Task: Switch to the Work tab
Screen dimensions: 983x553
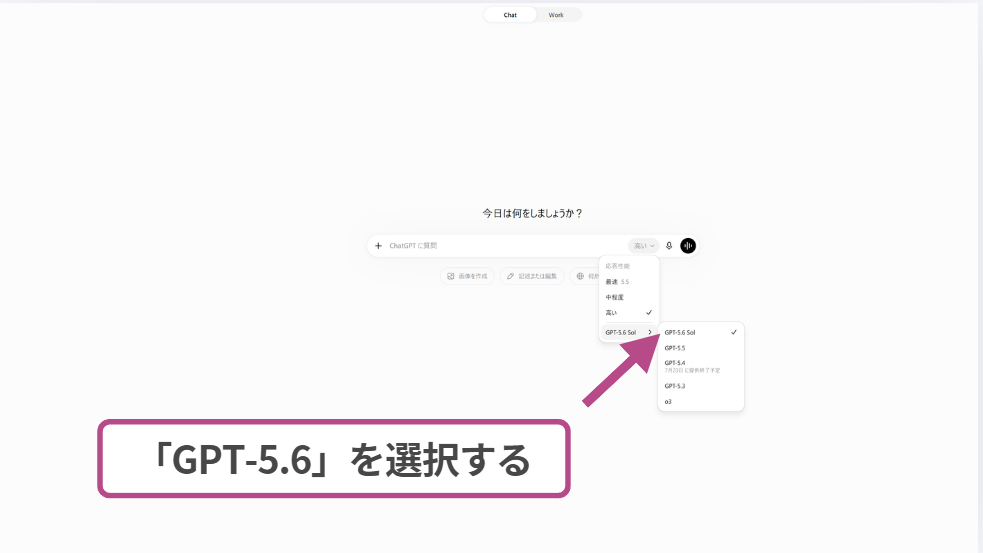Action: tap(556, 15)
